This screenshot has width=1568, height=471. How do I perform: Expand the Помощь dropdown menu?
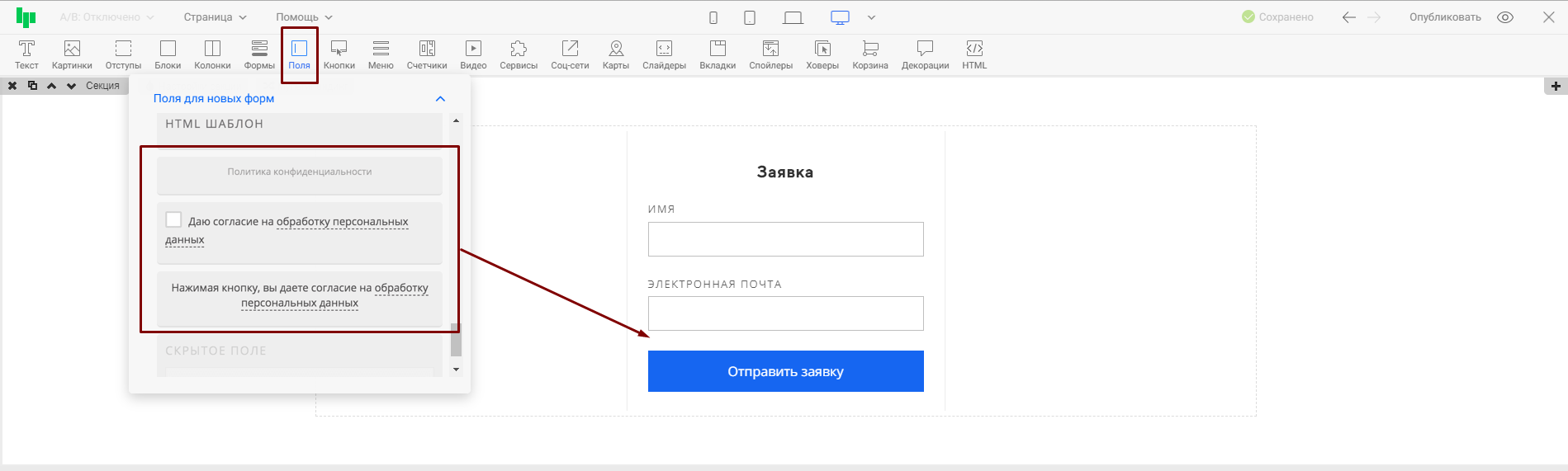304,17
